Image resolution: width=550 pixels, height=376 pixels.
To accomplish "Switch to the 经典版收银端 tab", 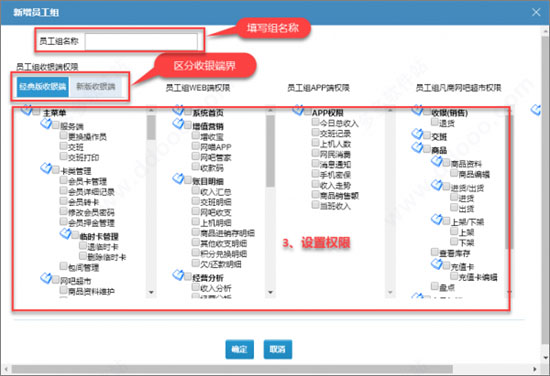I will coord(43,87).
